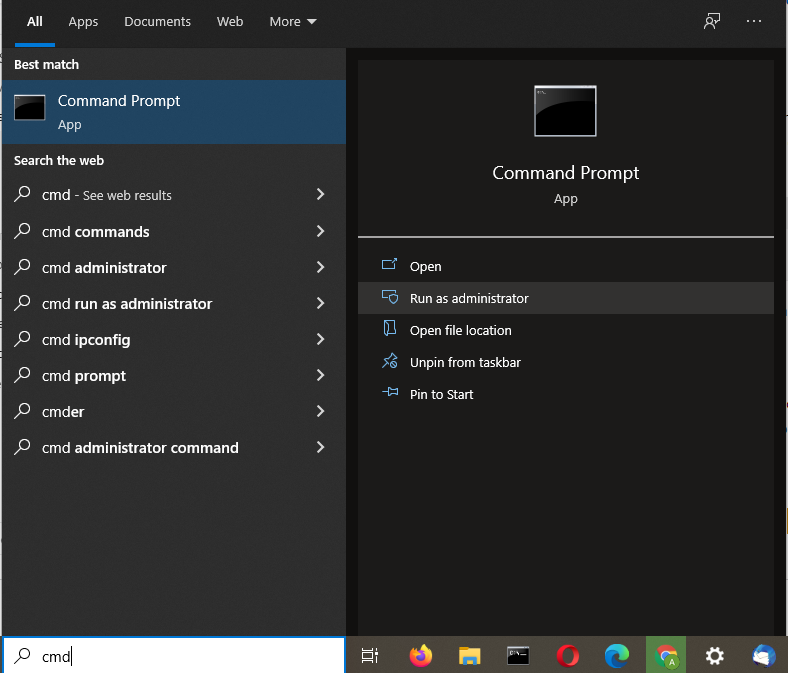This screenshot has height=673, width=788.
Task: Expand the 'cmd ipconfig' suggestion arrow
Action: 320,339
